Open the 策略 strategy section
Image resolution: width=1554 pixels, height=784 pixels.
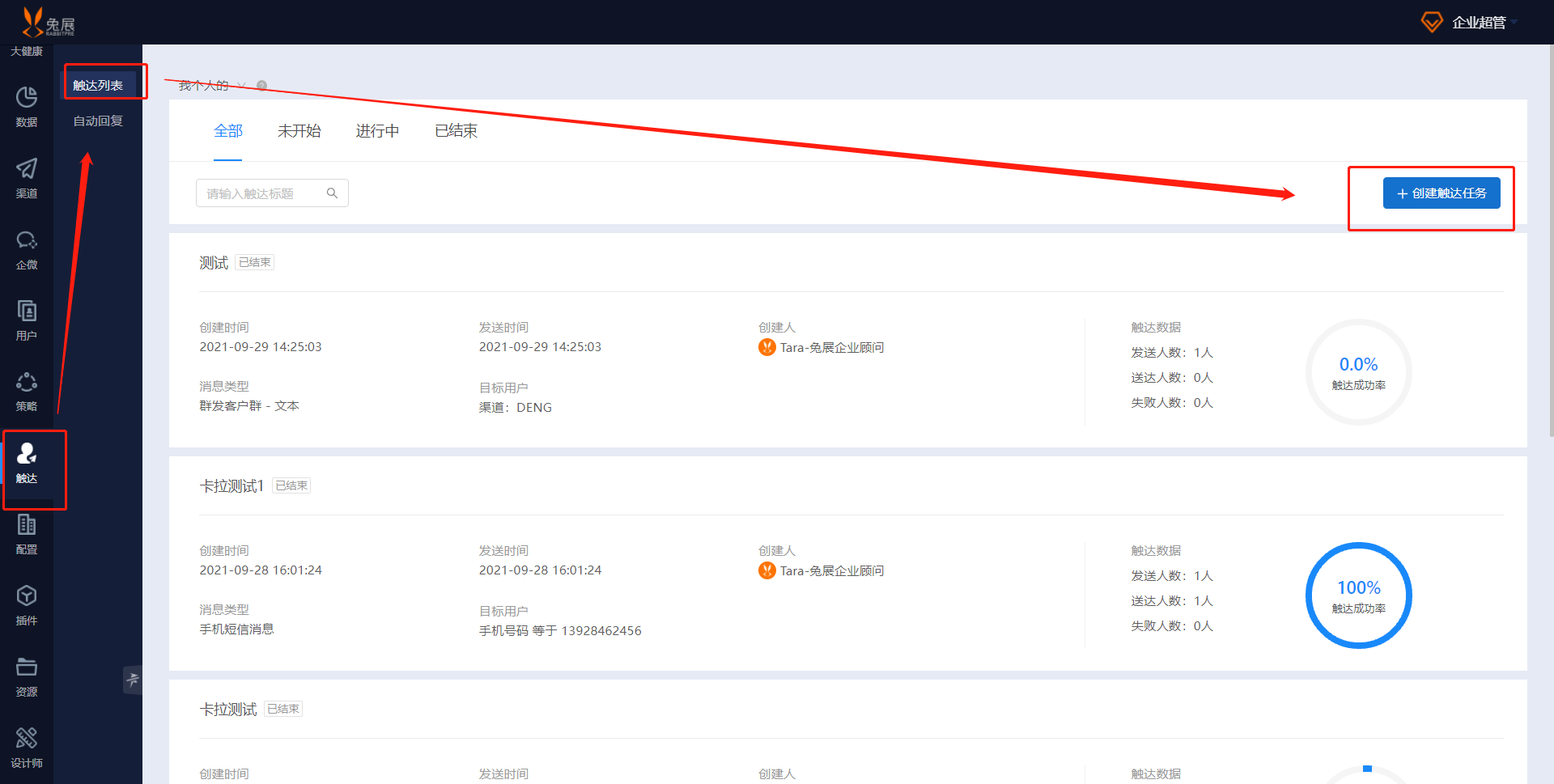27,392
